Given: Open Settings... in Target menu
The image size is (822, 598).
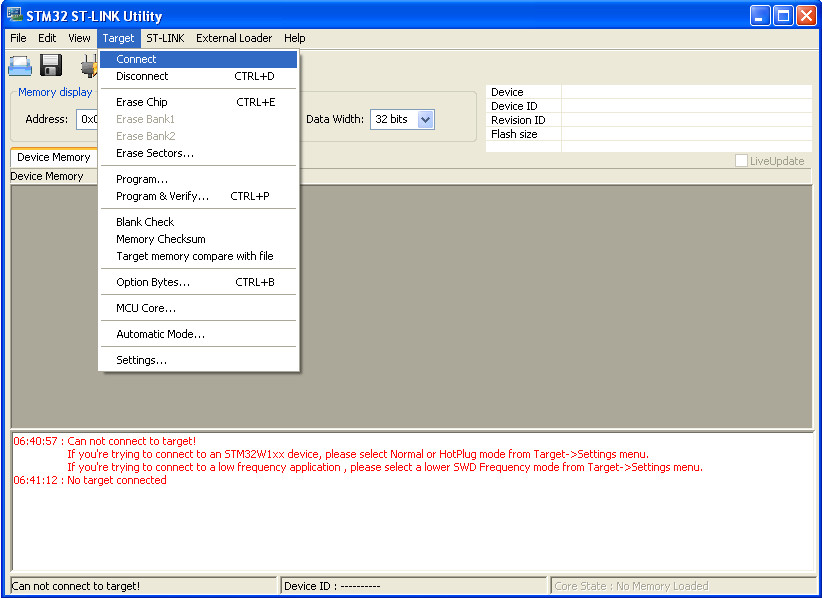Looking at the screenshot, I should click(199, 360).
